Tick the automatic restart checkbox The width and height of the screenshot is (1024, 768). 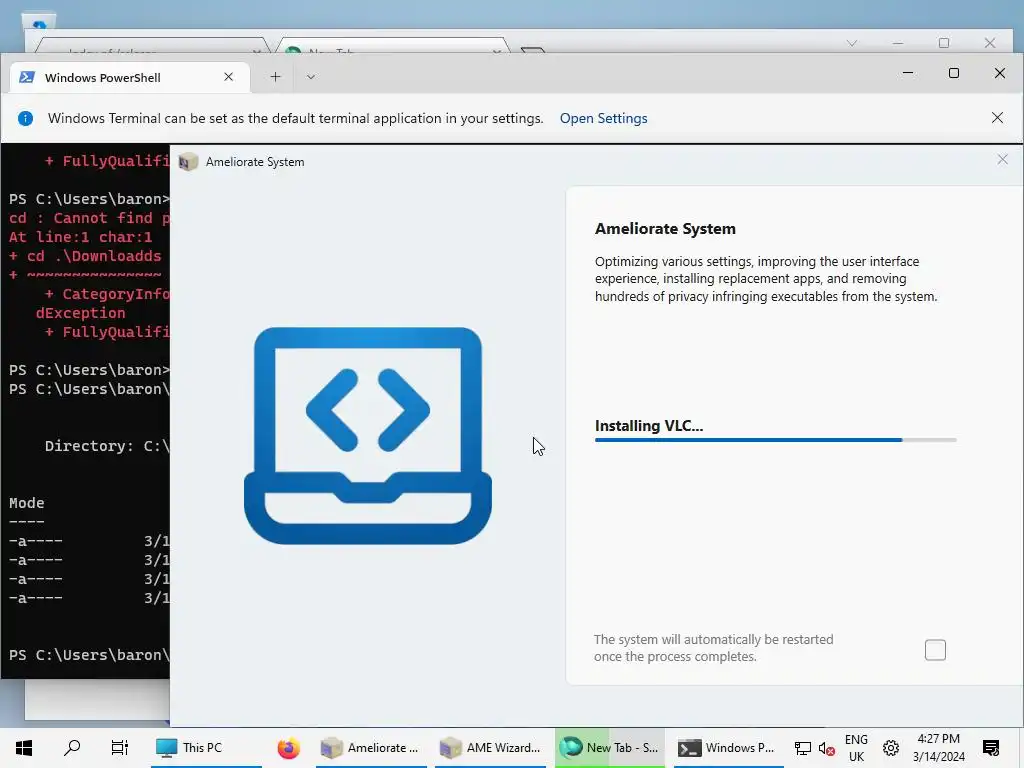point(935,650)
